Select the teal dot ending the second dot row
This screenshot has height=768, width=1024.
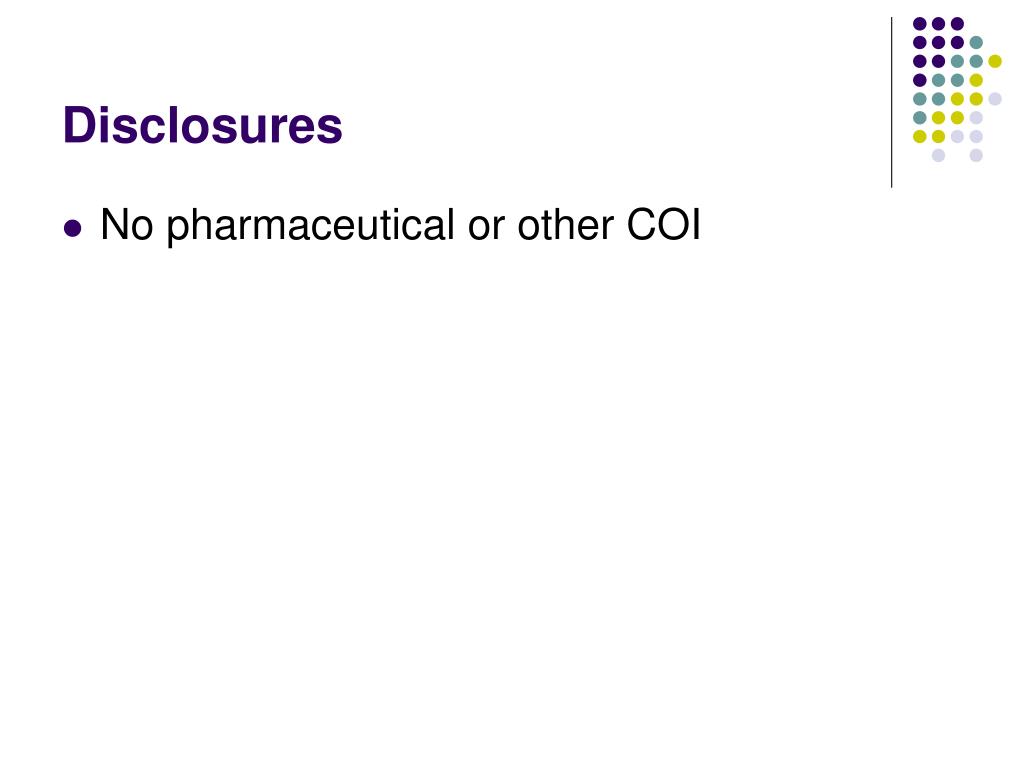tap(976, 42)
